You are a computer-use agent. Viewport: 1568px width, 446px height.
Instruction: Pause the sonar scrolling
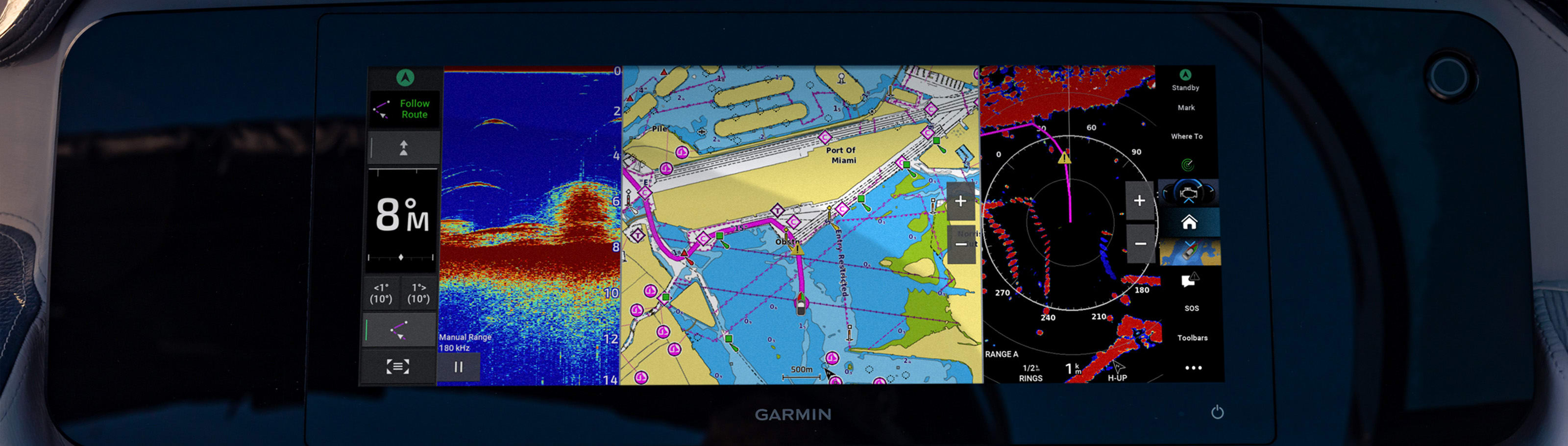(458, 367)
